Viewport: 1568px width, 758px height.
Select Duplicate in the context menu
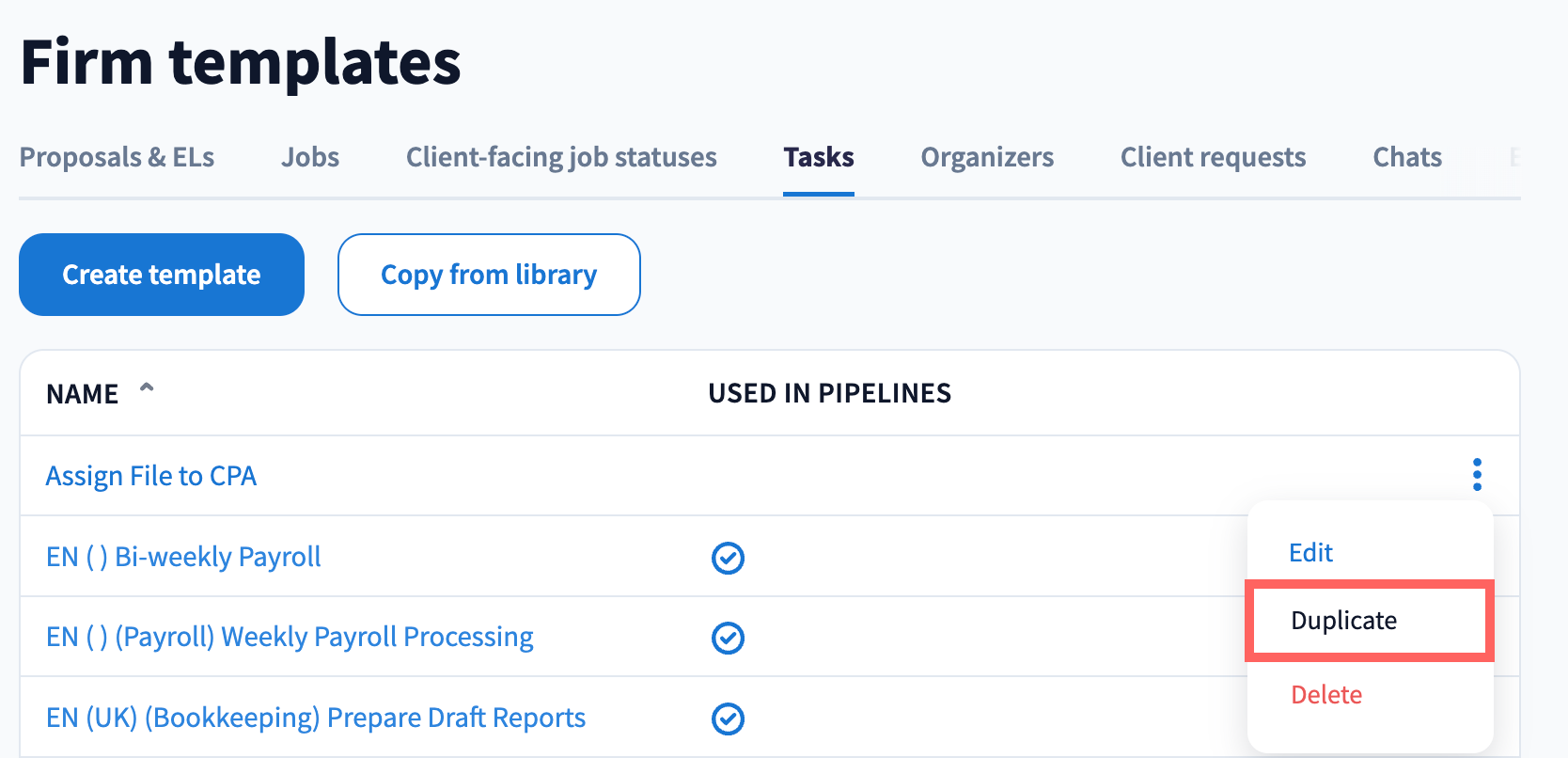pos(1343,621)
